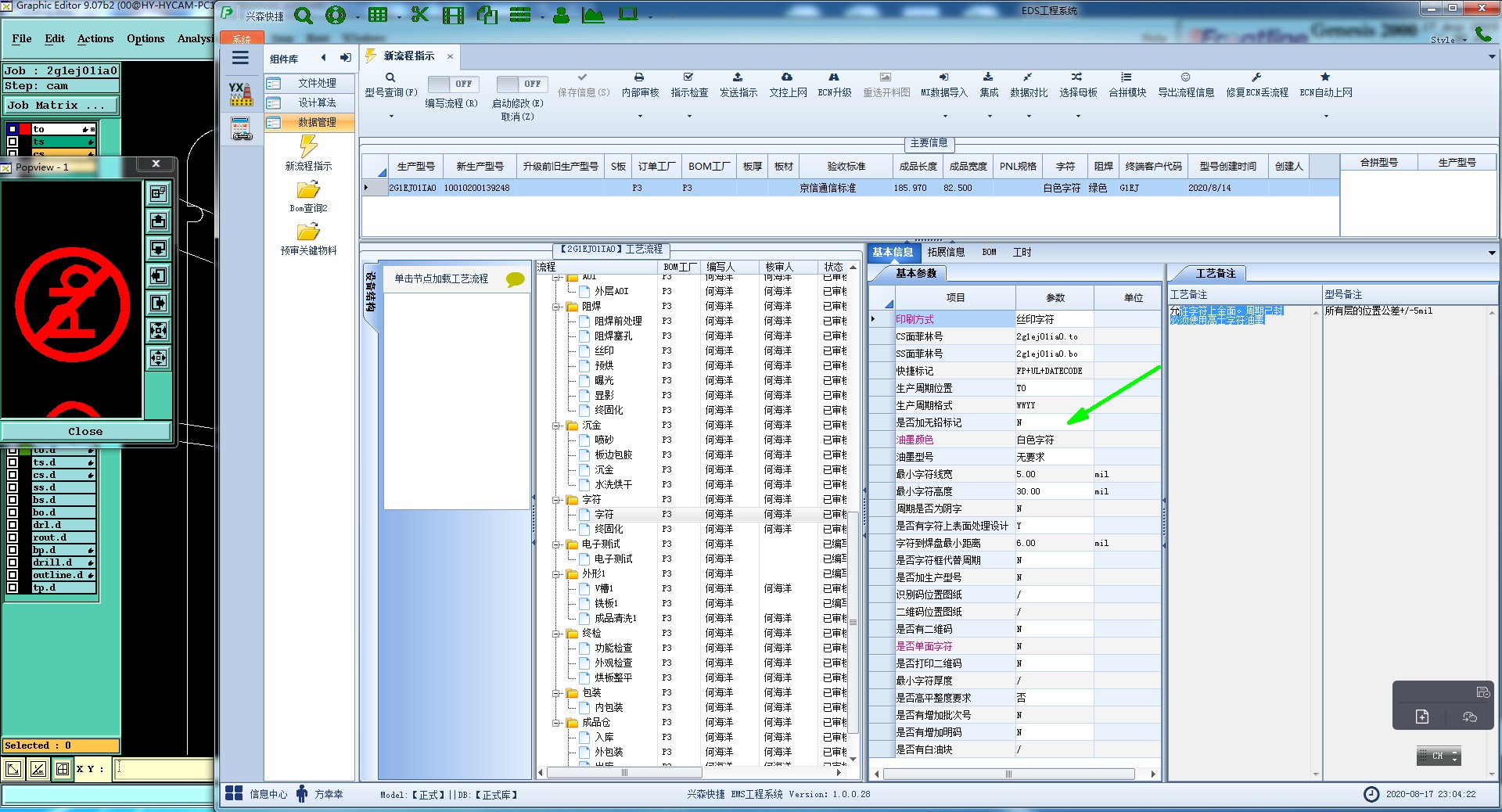This screenshot has width=1502, height=812.
Task: Click 修复ECN丢流程 wrench button
Action: point(1257,85)
